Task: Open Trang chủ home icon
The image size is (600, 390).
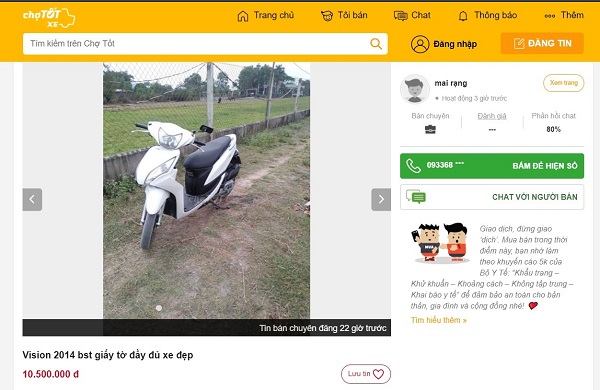Action: click(243, 16)
